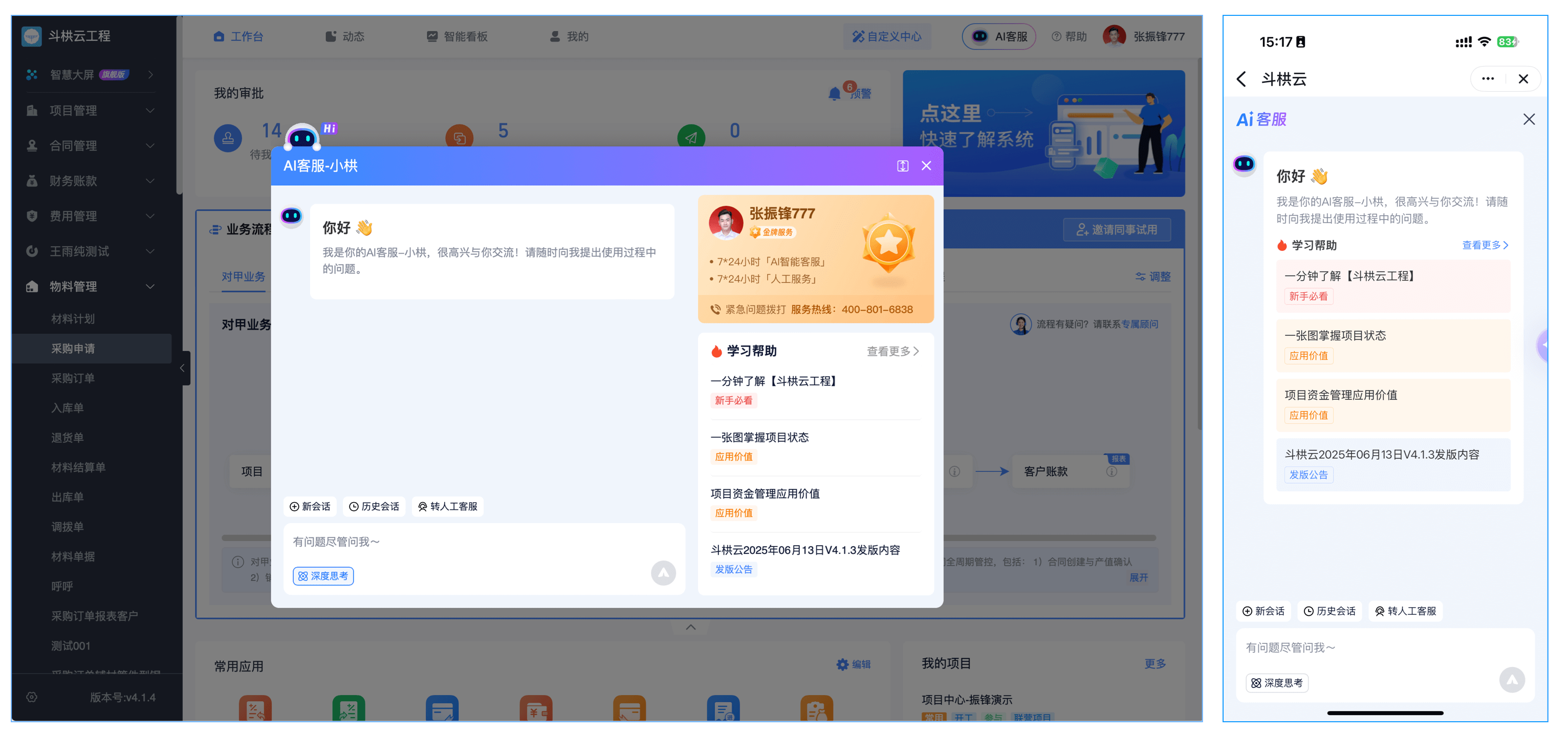
Task: Open 退货单 in the sidebar
Action: click(68, 438)
